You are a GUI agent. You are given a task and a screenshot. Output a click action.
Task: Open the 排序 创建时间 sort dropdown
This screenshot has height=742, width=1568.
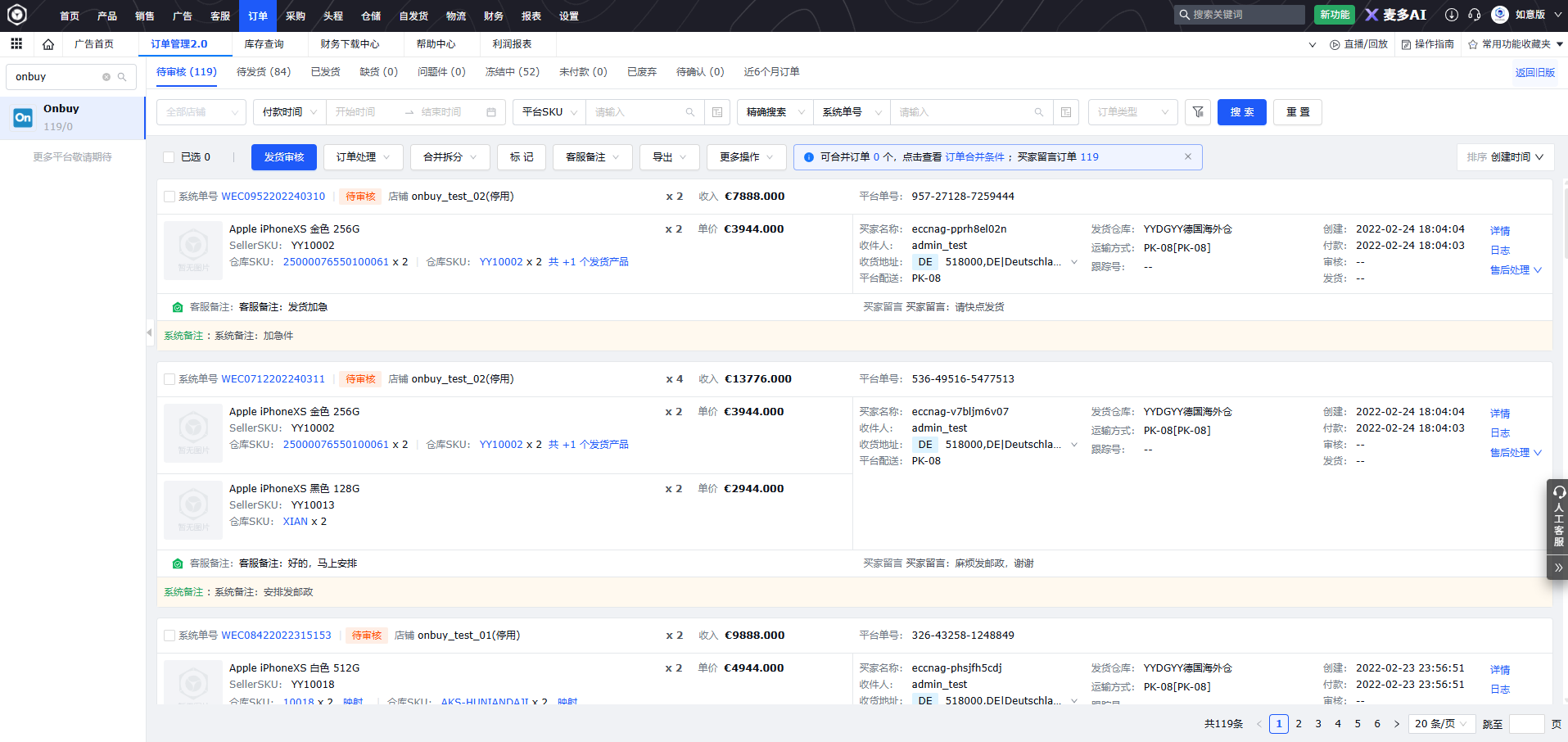(1505, 157)
